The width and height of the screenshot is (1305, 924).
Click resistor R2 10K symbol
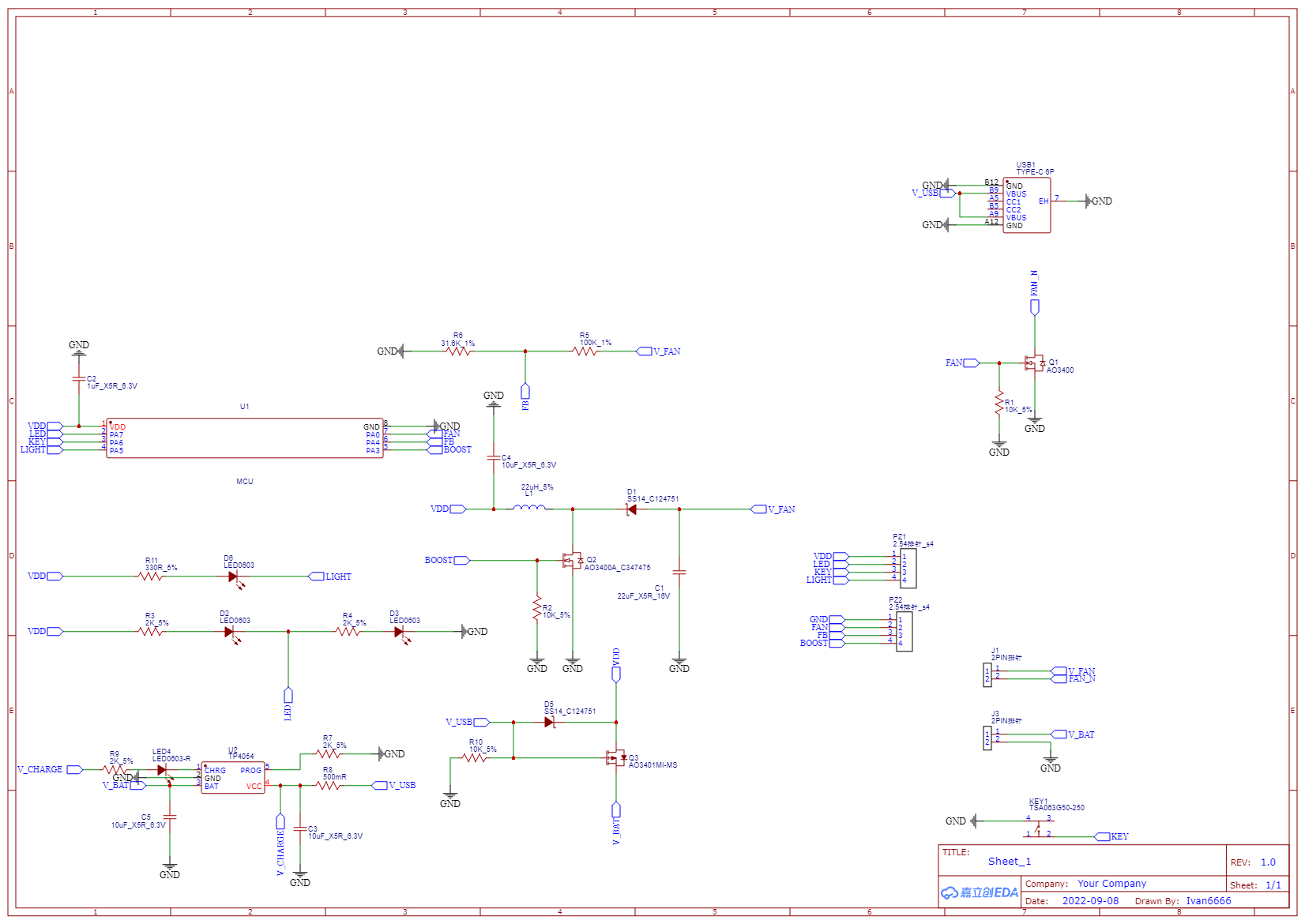tap(537, 608)
